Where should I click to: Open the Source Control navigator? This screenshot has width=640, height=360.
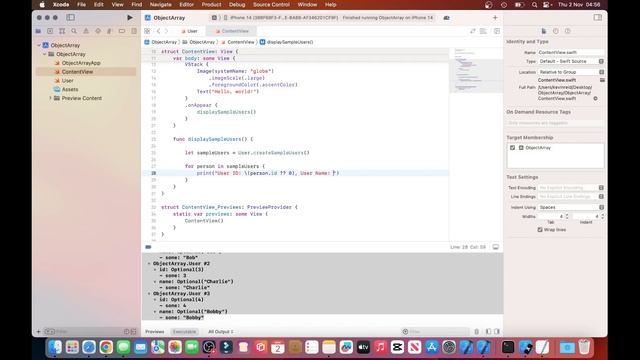point(50,31)
